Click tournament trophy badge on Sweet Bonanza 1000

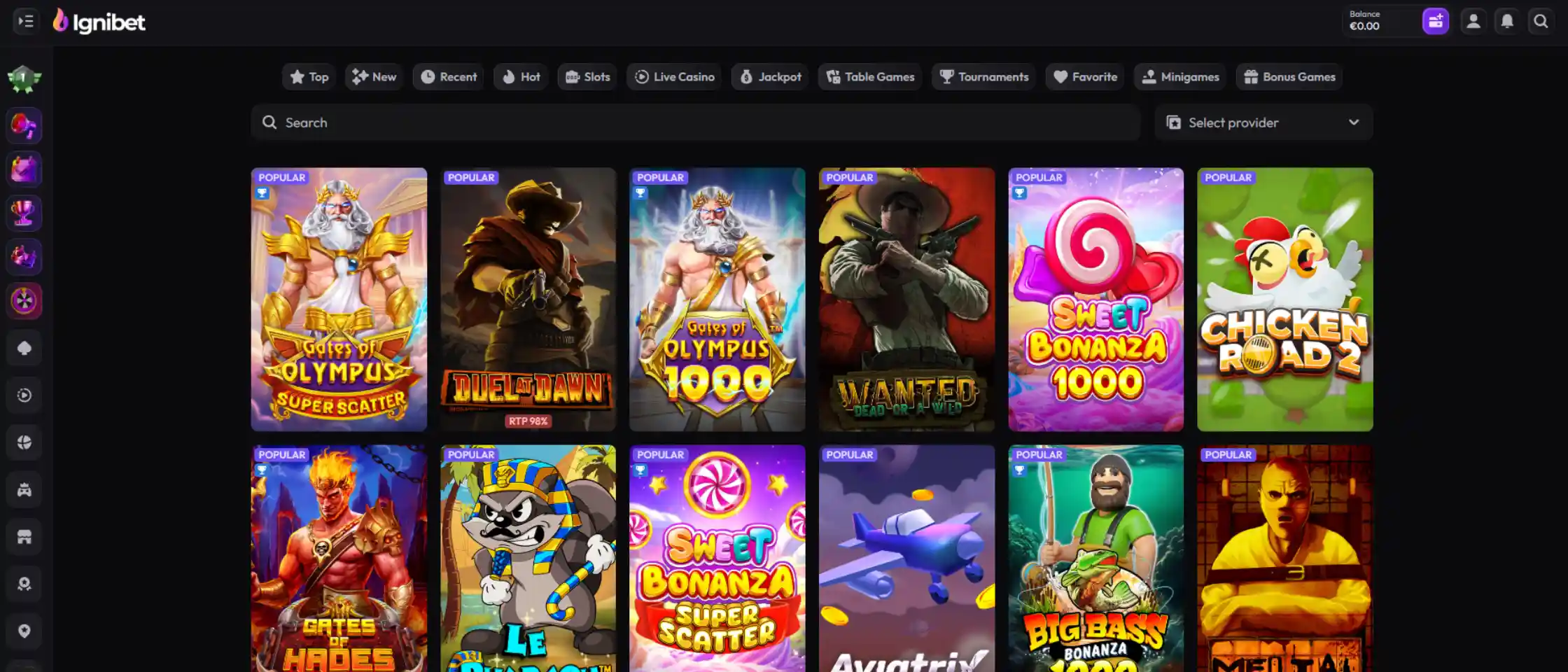tap(1019, 193)
